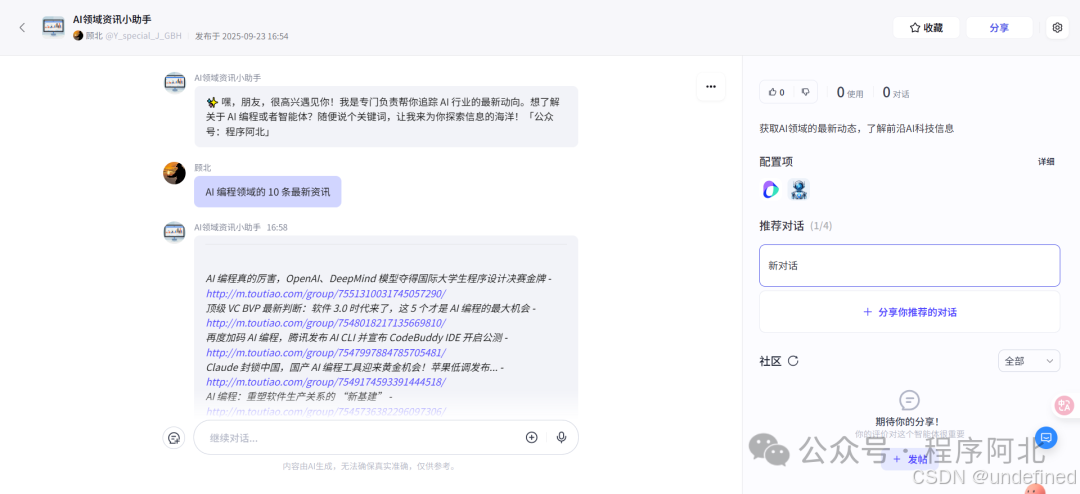This screenshot has height=494, width=1080.
Task: Click text 期待你的分享!
Action: (x=907, y=421)
